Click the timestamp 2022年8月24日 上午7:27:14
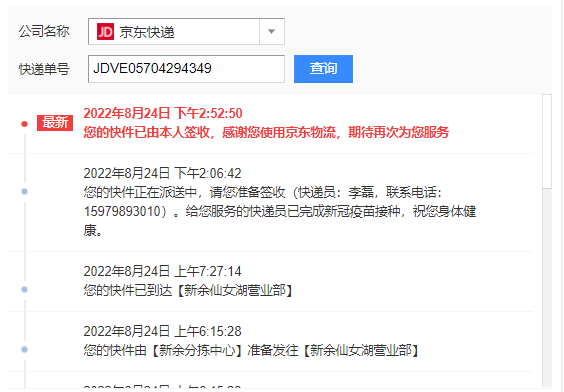Viewport: 564px width, 392px height. coord(163,271)
